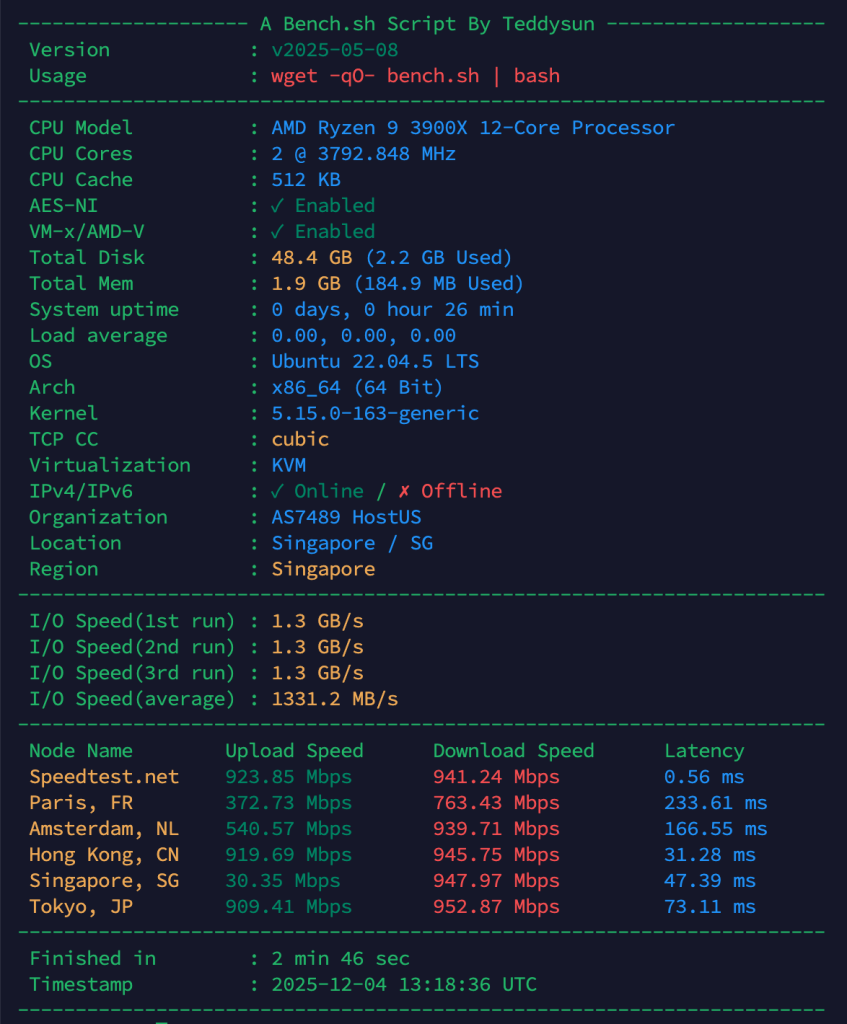Click the Paris, FR node name

[x=81, y=804]
